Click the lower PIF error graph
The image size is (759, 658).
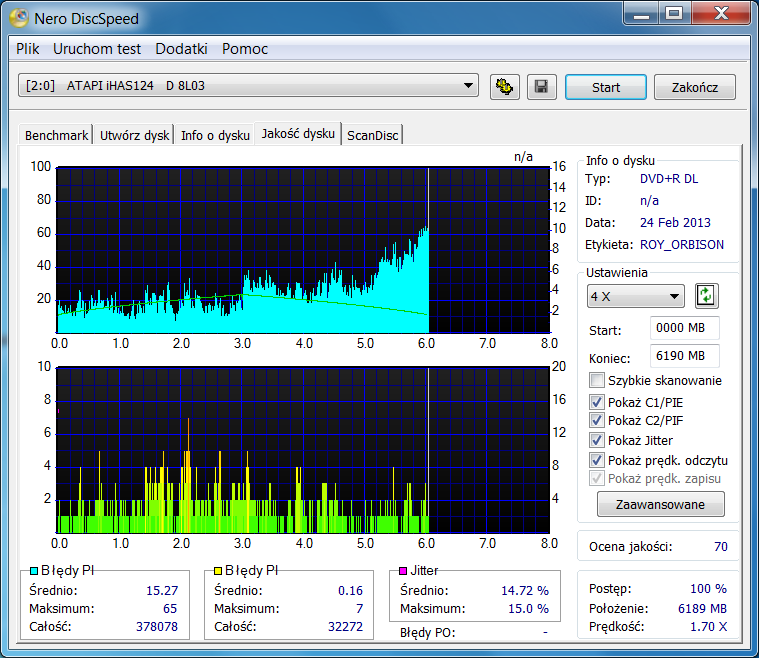point(304,450)
